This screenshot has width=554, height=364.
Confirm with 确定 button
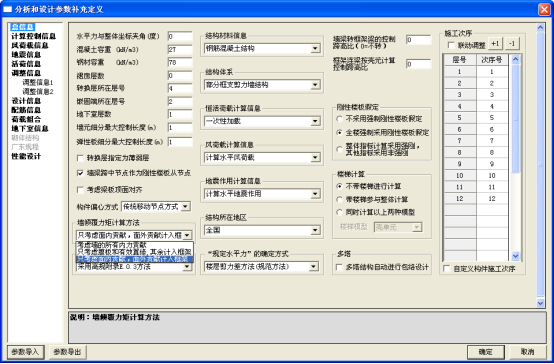(x=486, y=352)
